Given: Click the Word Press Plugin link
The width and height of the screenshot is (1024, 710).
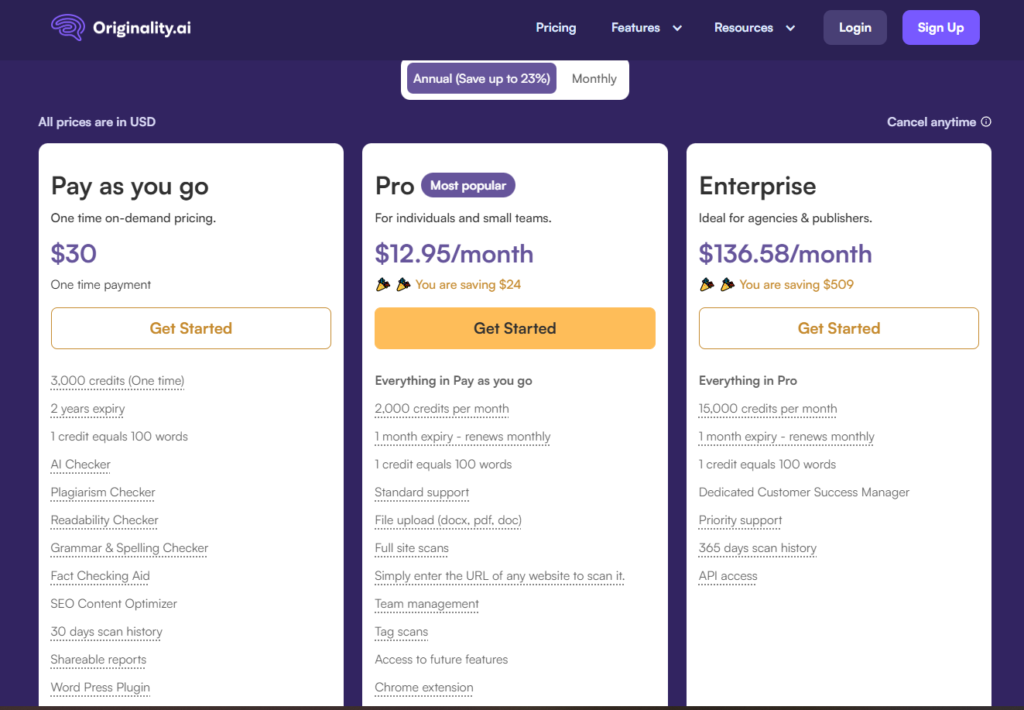Looking at the screenshot, I should coord(100,688).
